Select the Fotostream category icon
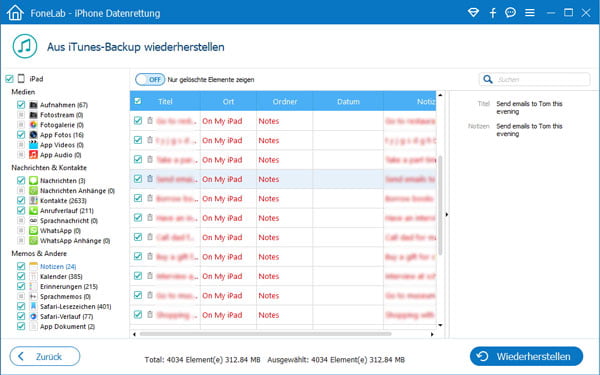The image size is (600, 375). (x=33, y=115)
